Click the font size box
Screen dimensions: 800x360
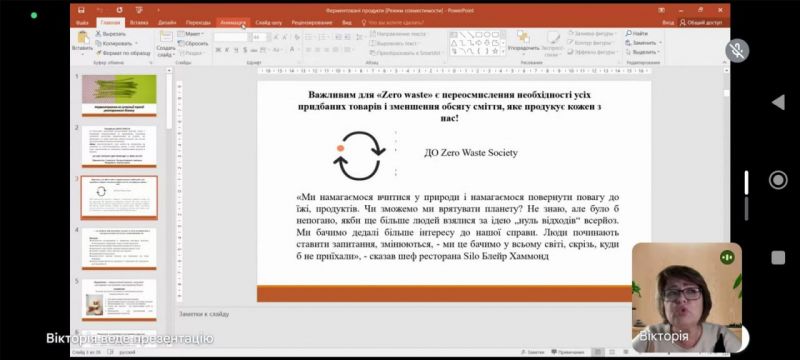(x=259, y=37)
